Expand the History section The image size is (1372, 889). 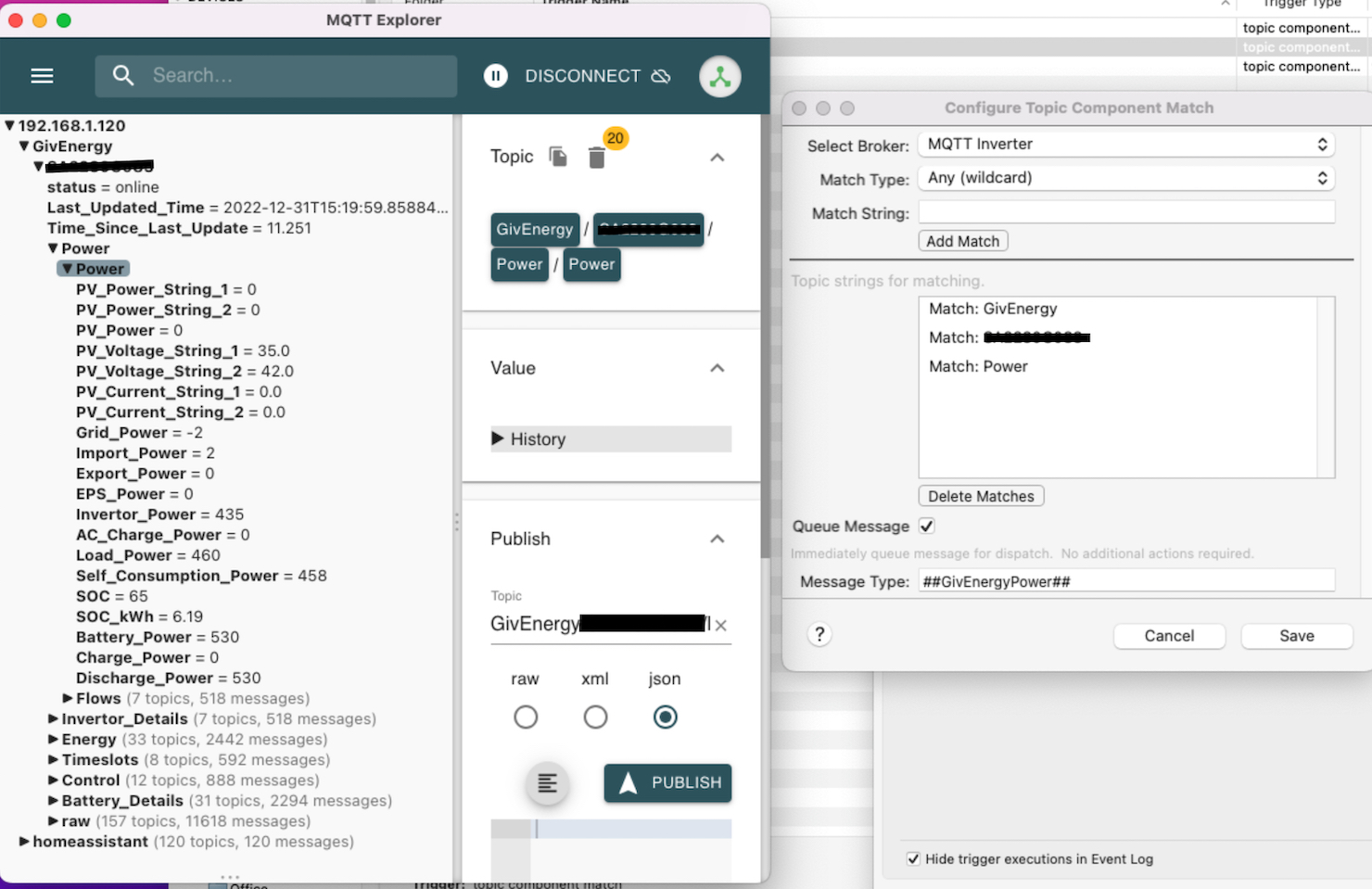coord(611,438)
